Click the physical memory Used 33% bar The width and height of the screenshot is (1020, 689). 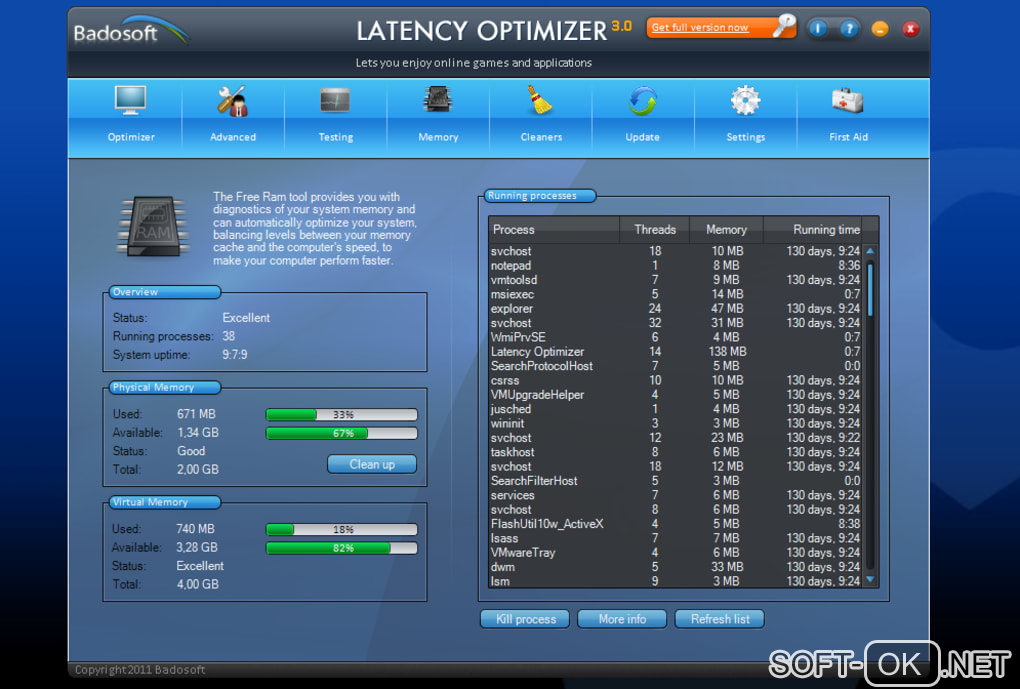pyautogui.click(x=342, y=414)
